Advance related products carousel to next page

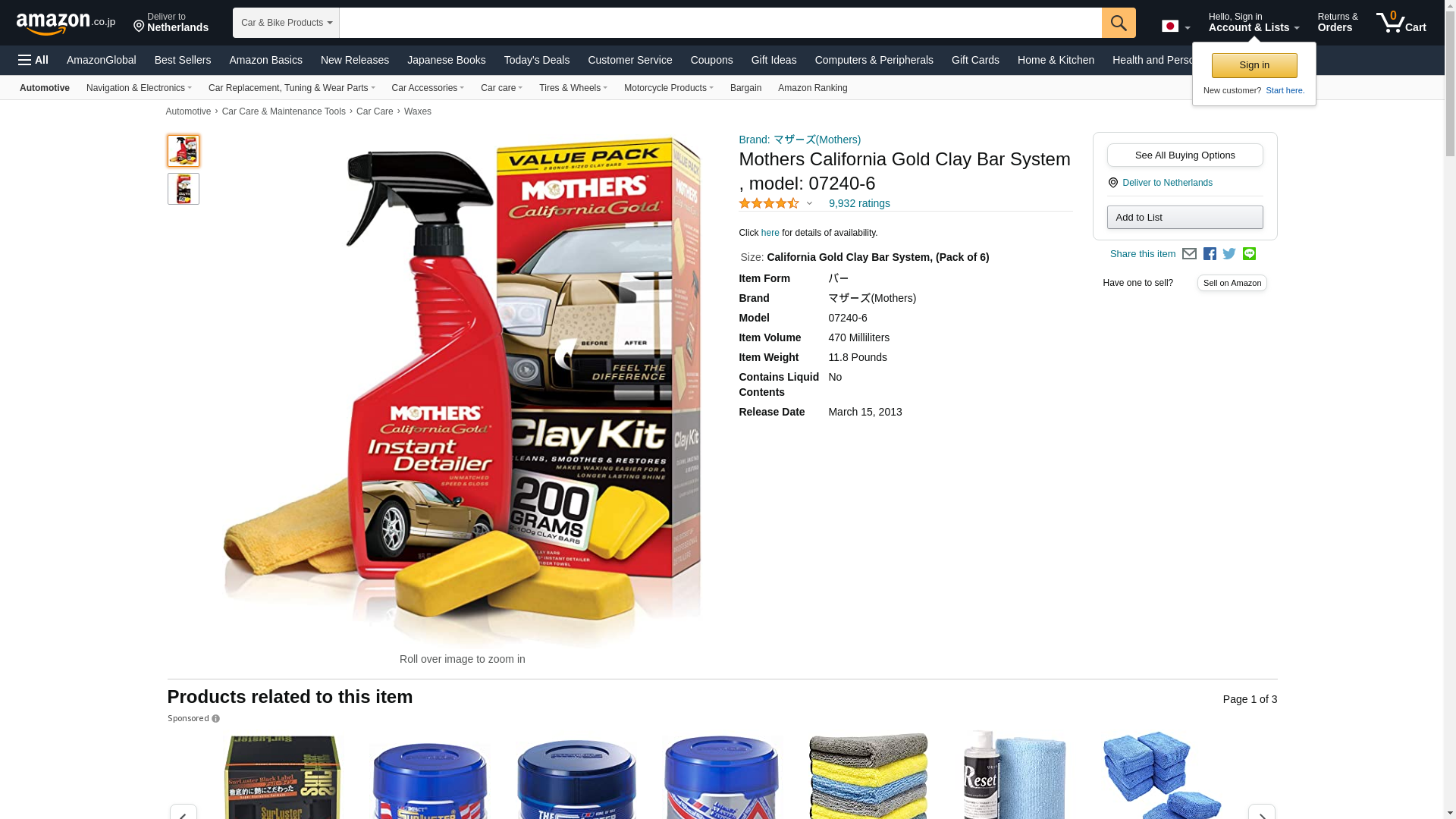point(1261,813)
